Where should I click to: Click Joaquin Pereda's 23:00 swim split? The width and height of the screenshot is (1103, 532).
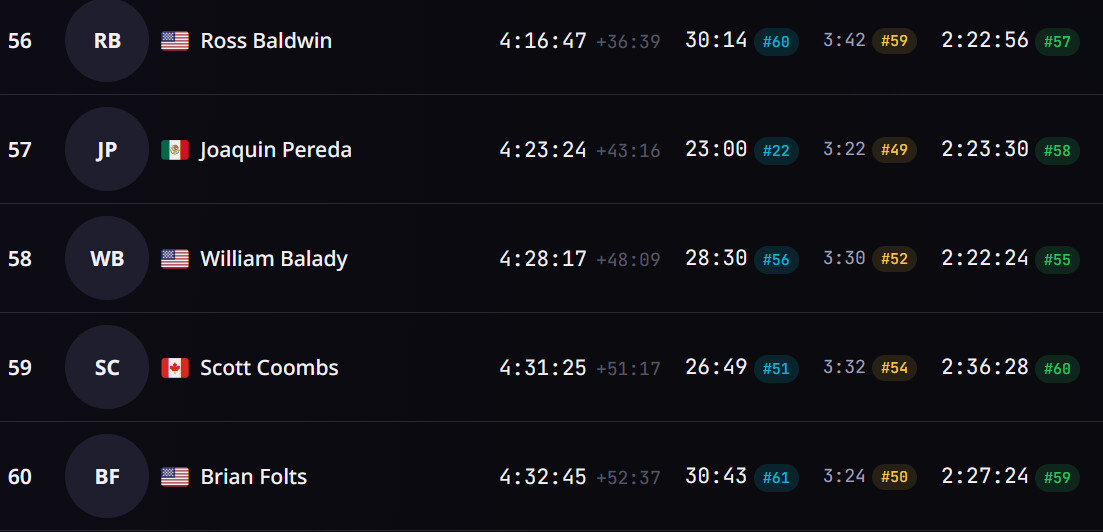pyautogui.click(x=716, y=150)
